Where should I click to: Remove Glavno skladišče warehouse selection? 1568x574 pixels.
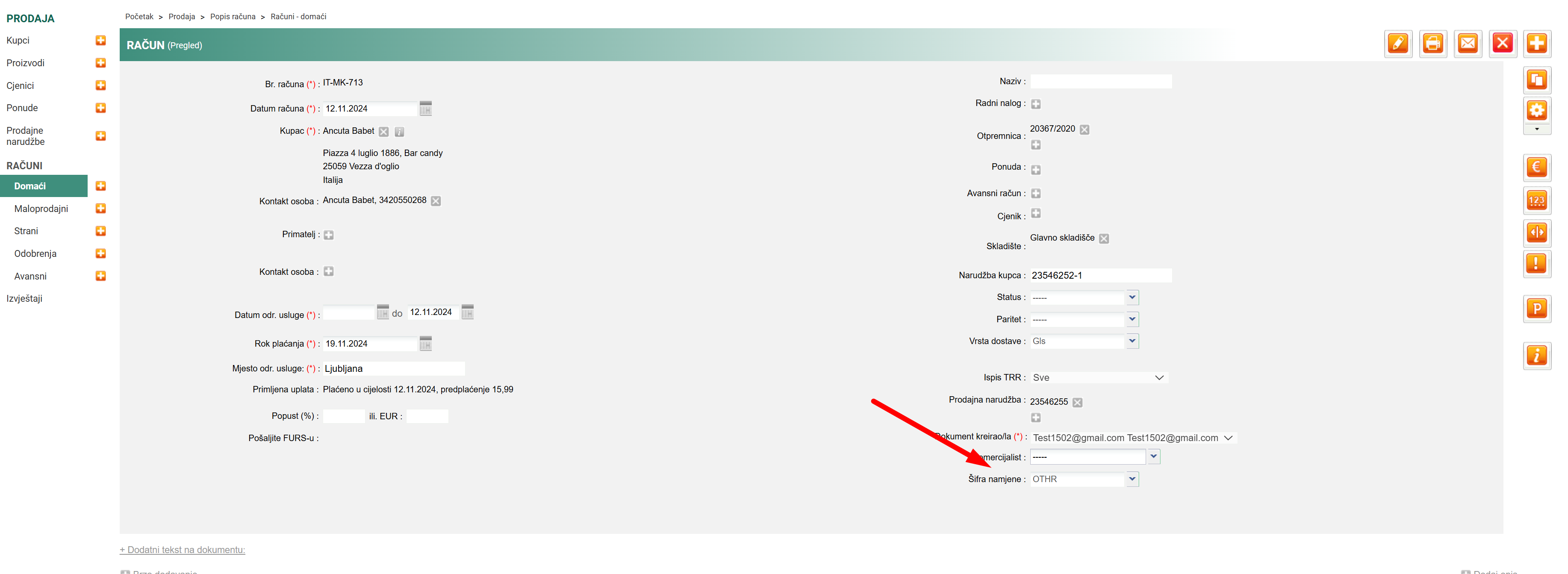[1104, 238]
